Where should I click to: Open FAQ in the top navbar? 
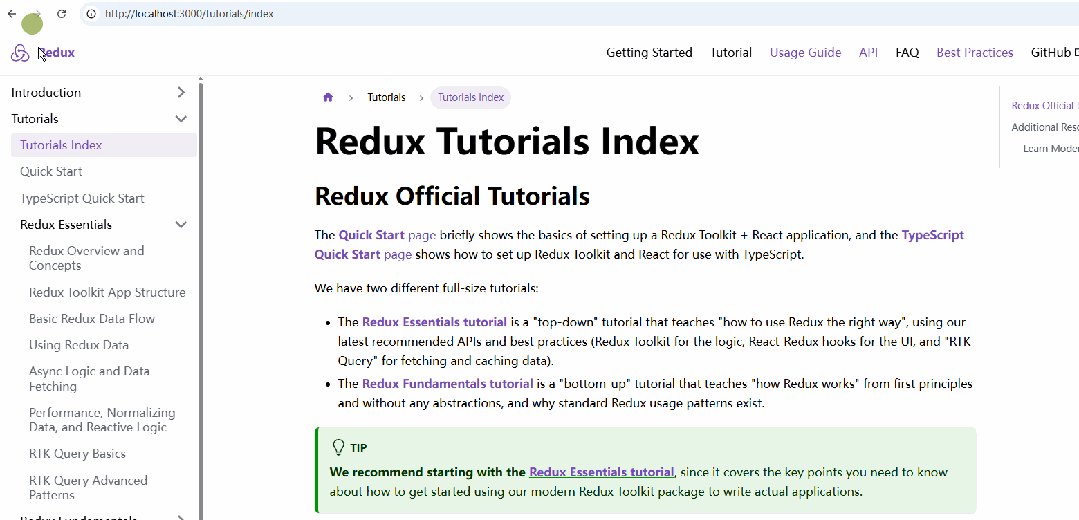[x=907, y=53]
